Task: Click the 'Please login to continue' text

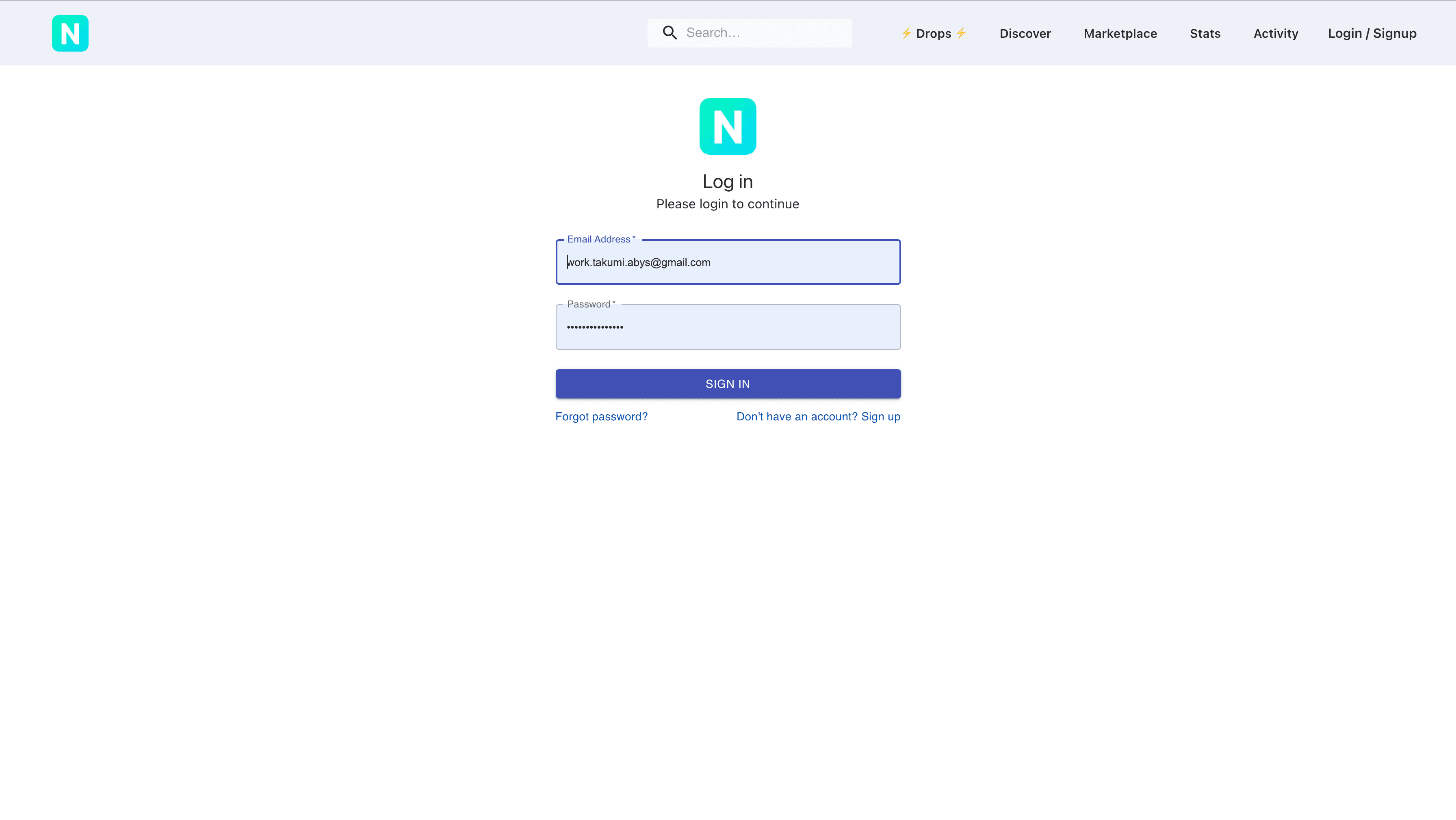Action: point(728,204)
